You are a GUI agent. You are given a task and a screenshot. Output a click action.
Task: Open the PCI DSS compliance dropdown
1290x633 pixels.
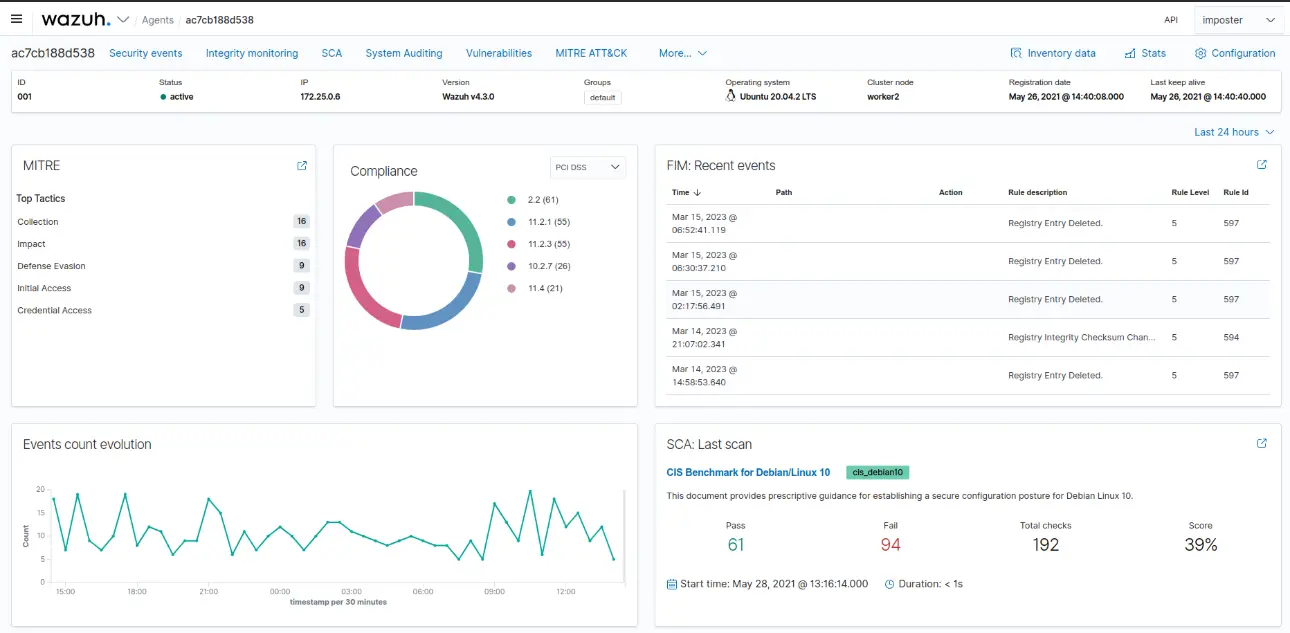point(588,167)
